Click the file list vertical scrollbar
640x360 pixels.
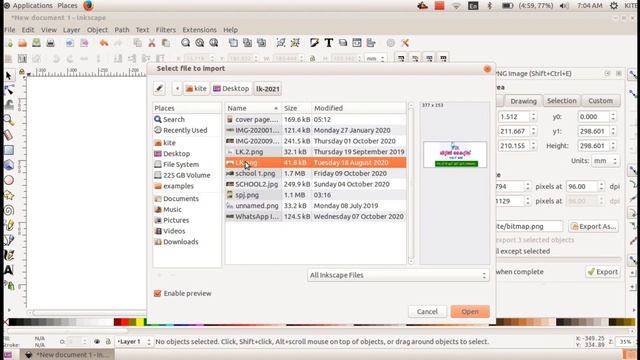pyautogui.click(x=411, y=183)
